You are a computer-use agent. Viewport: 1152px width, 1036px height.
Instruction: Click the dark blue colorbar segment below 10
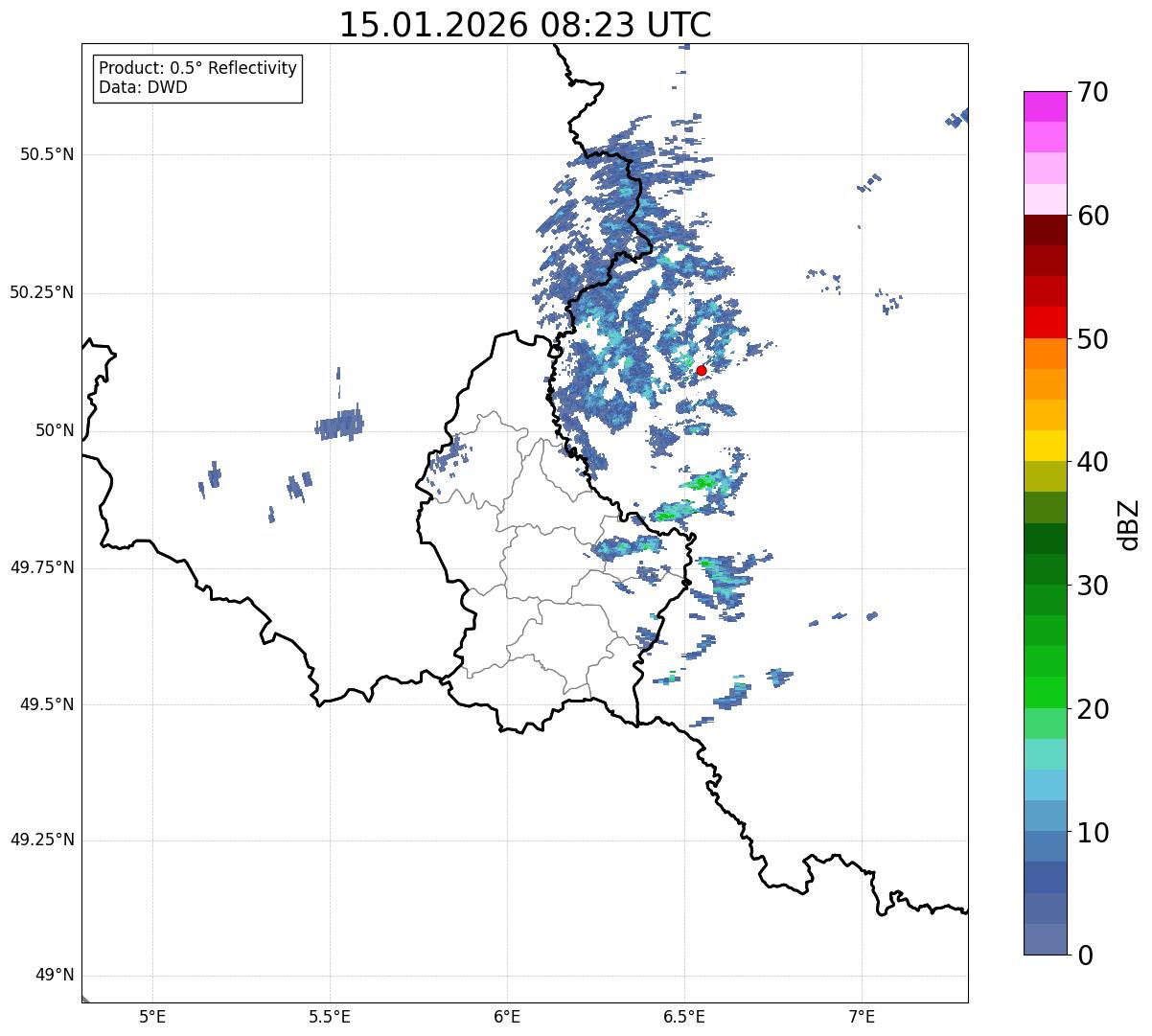[x=1045, y=878]
